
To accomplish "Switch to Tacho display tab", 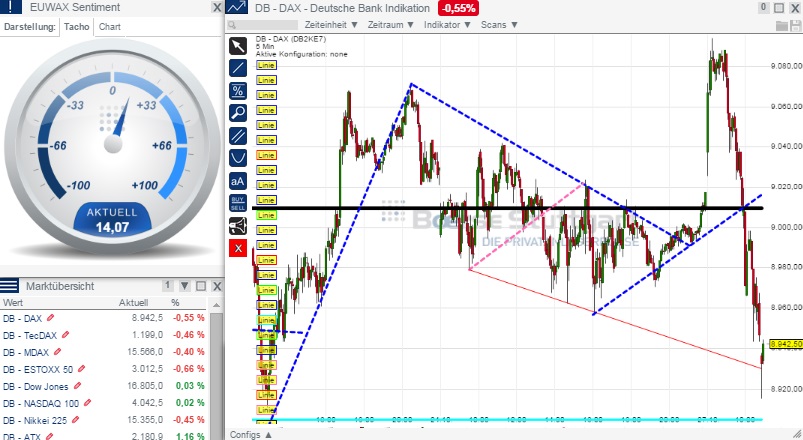I will point(76,27).
